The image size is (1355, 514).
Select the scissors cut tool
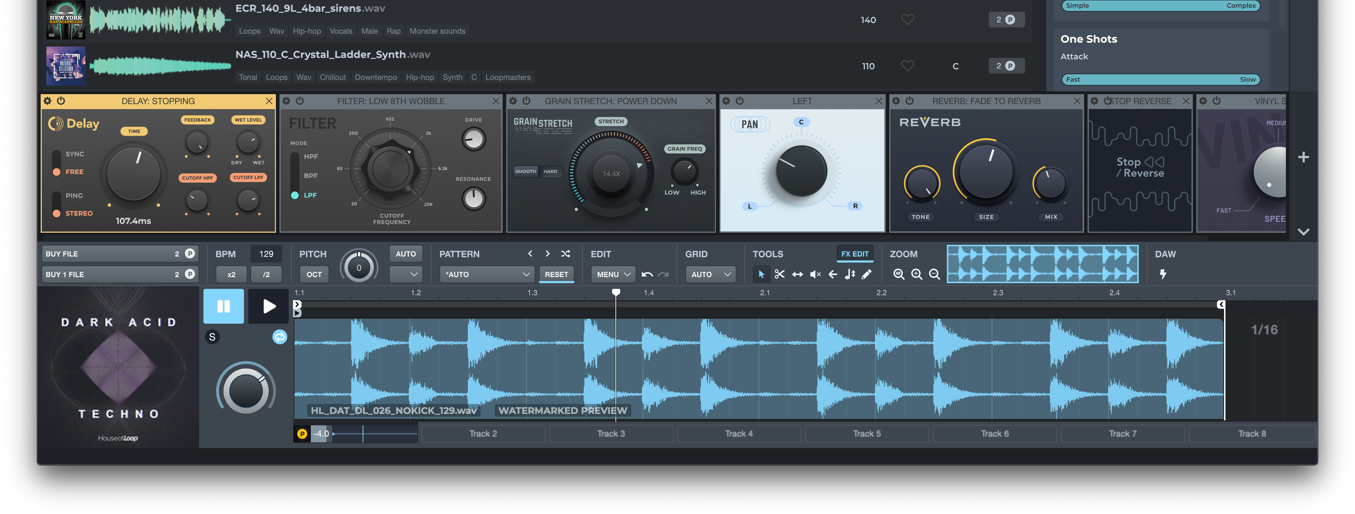pyautogui.click(x=779, y=274)
